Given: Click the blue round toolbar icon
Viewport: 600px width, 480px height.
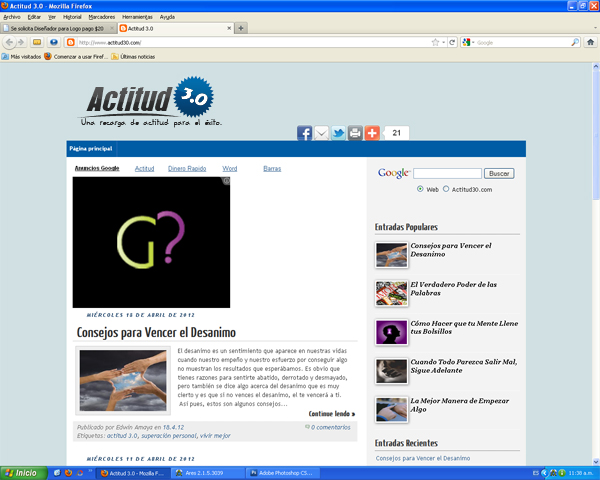Looking at the screenshot, I should [x=54, y=42].
